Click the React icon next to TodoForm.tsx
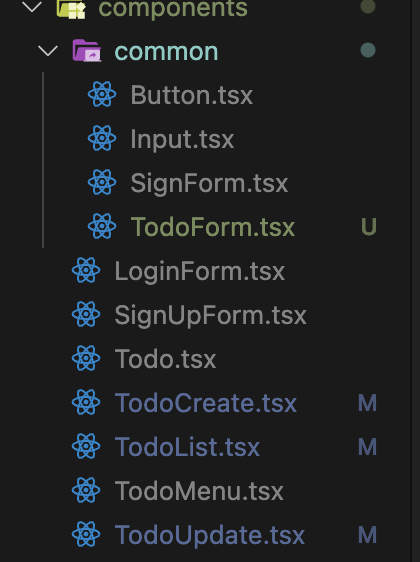 102,226
